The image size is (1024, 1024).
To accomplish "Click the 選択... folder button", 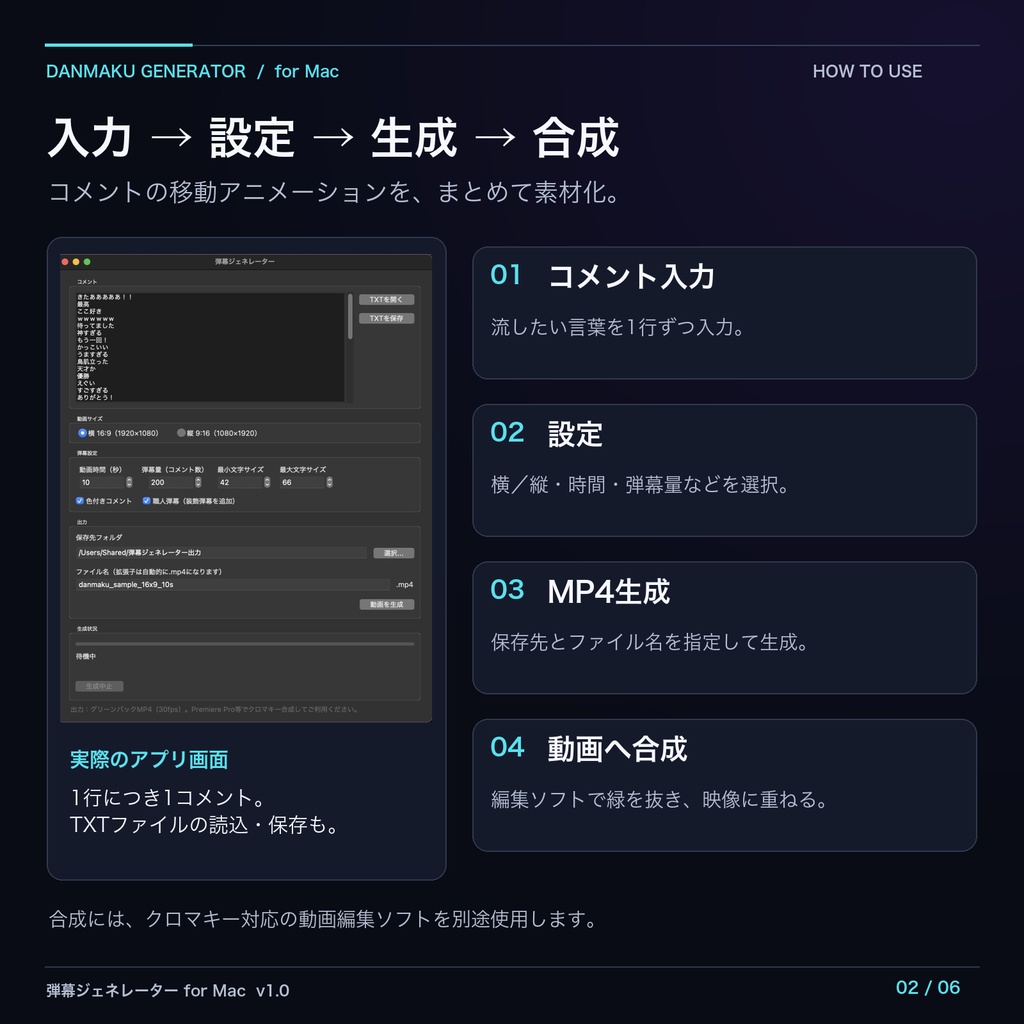I will 394,553.
